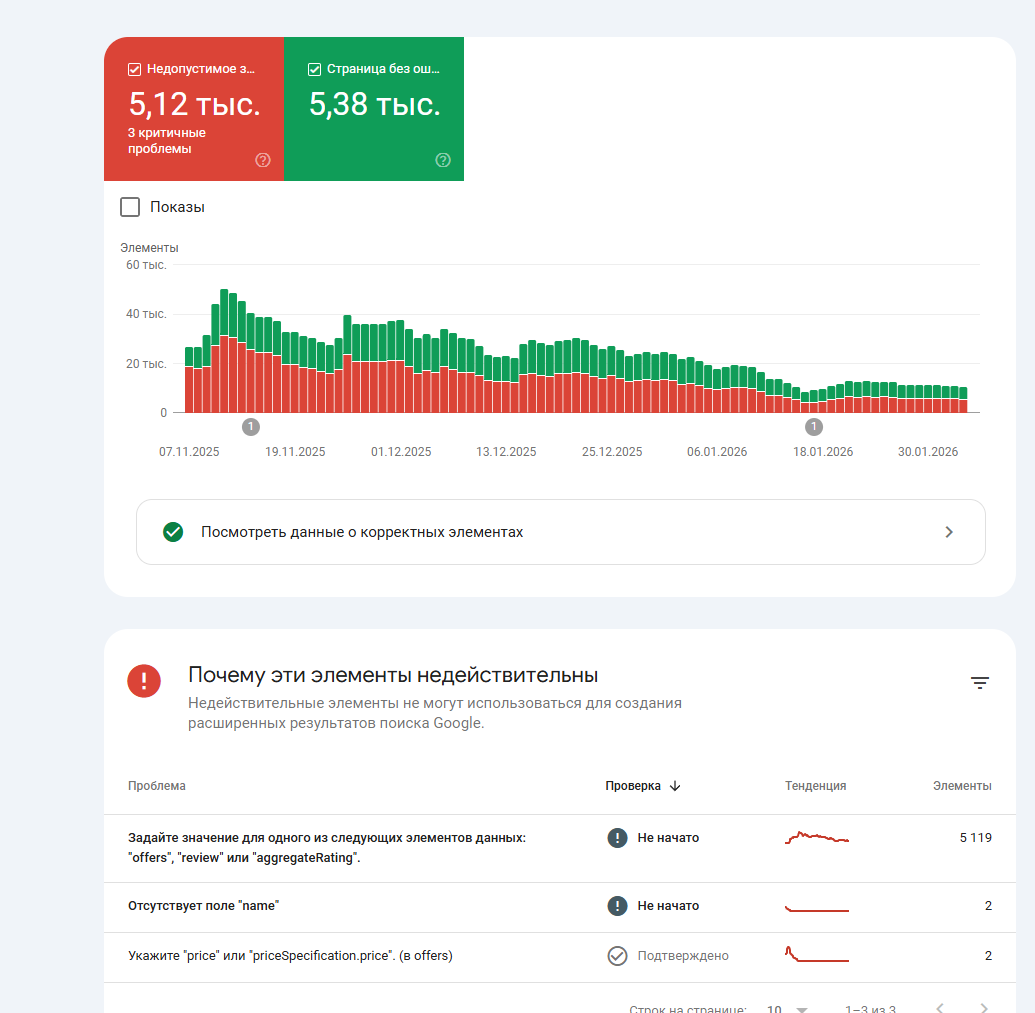Sort table by "Элементы" column header
The image size is (1035, 1013).
point(961,786)
